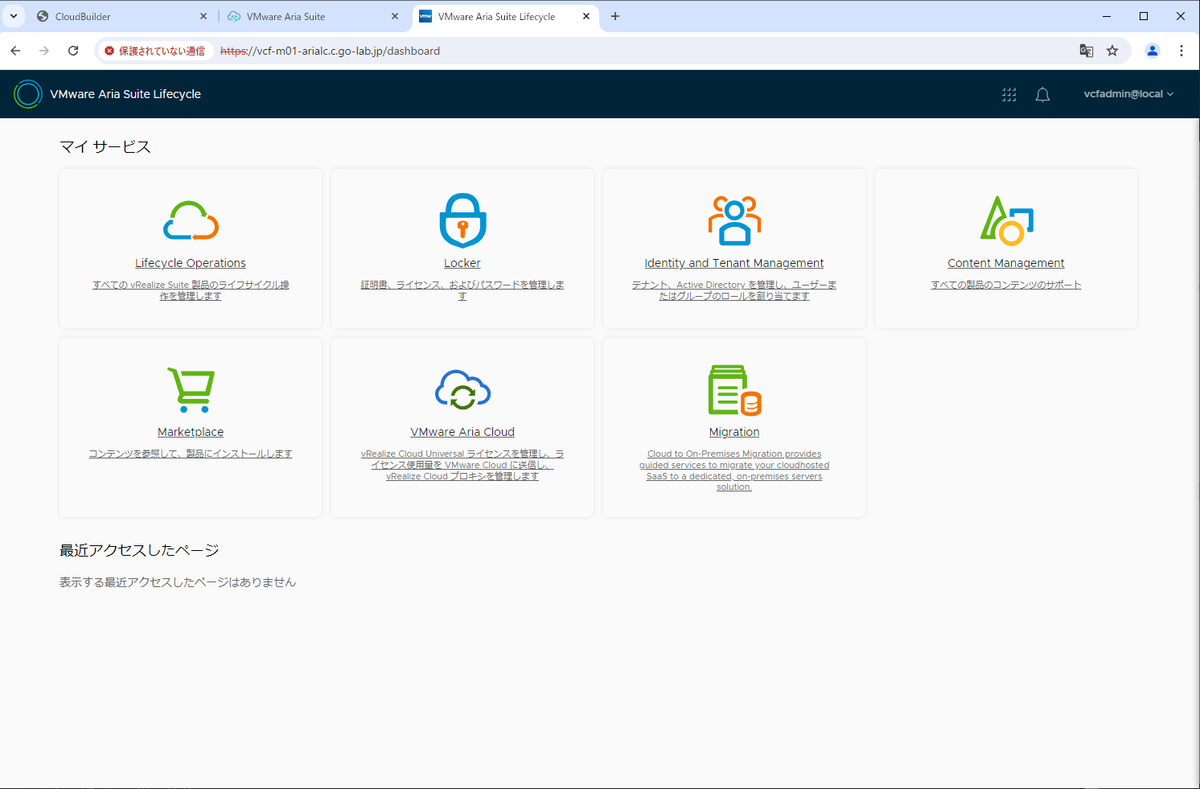The height and width of the screenshot is (789, 1200).
Task: Select the VMware Aria Suite Lifecycle tab
Action: 504,17
